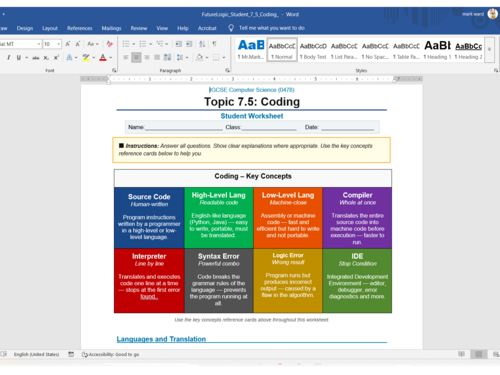Switch to Read Mode view icon

click(x=461, y=354)
